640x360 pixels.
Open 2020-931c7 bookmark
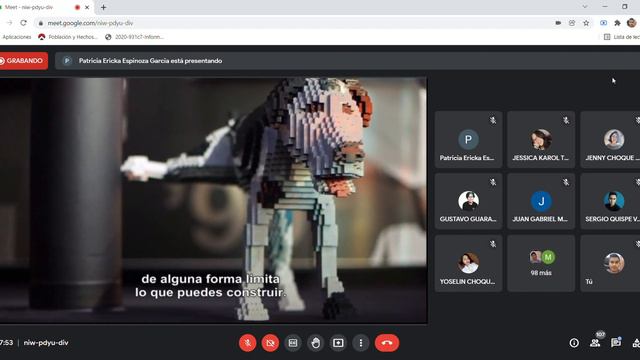coord(134,37)
